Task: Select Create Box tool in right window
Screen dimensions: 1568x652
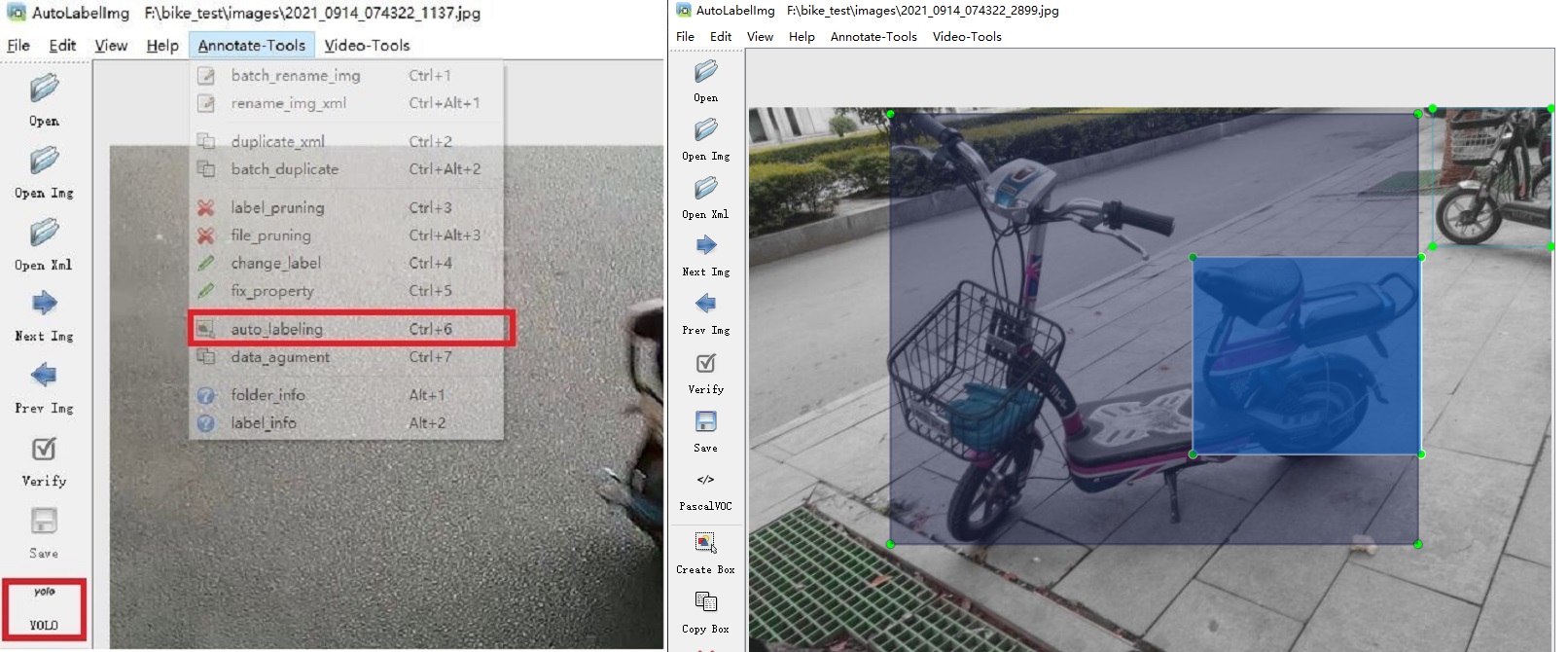Action: 706,552
